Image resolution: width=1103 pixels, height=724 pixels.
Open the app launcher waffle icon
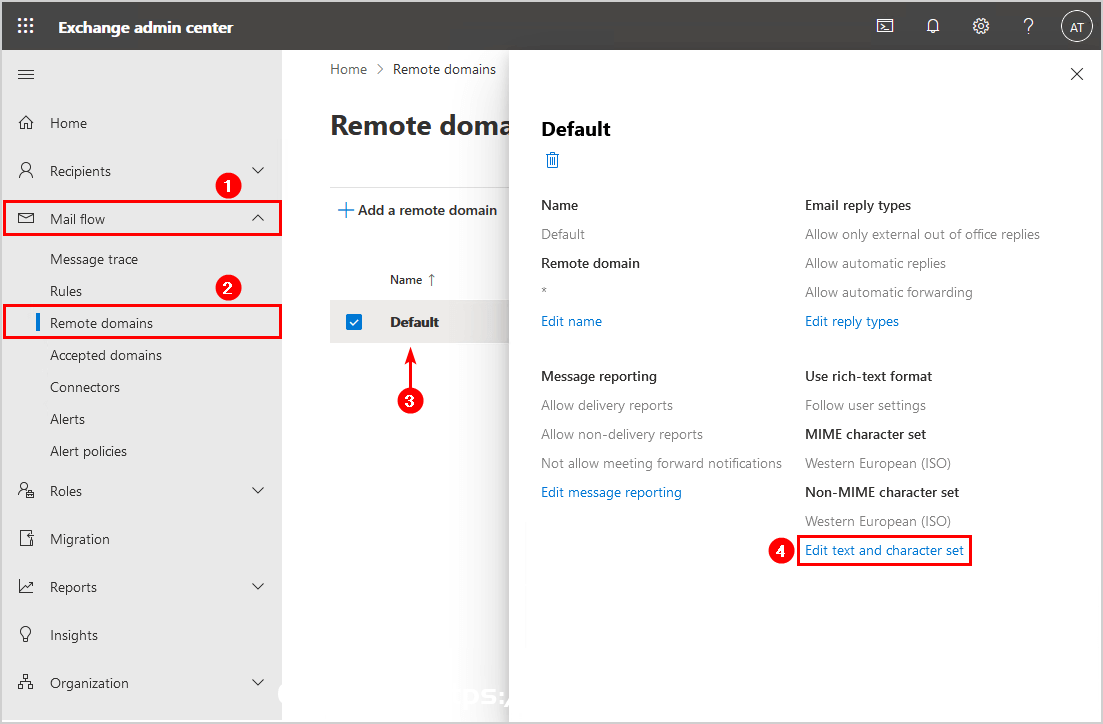pyautogui.click(x=25, y=26)
